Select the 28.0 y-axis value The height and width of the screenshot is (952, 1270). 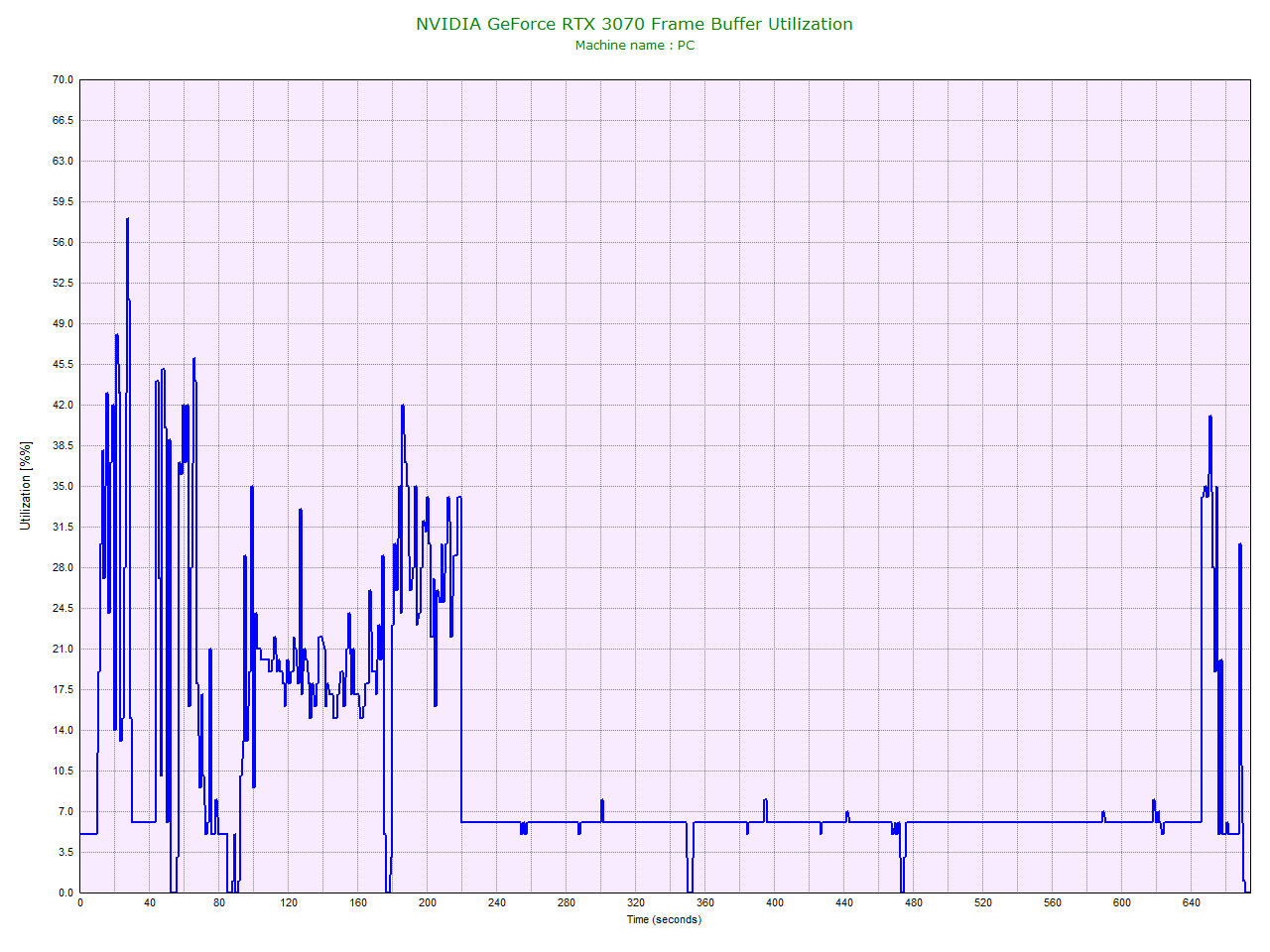pyautogui.click(x=63, y=567)
